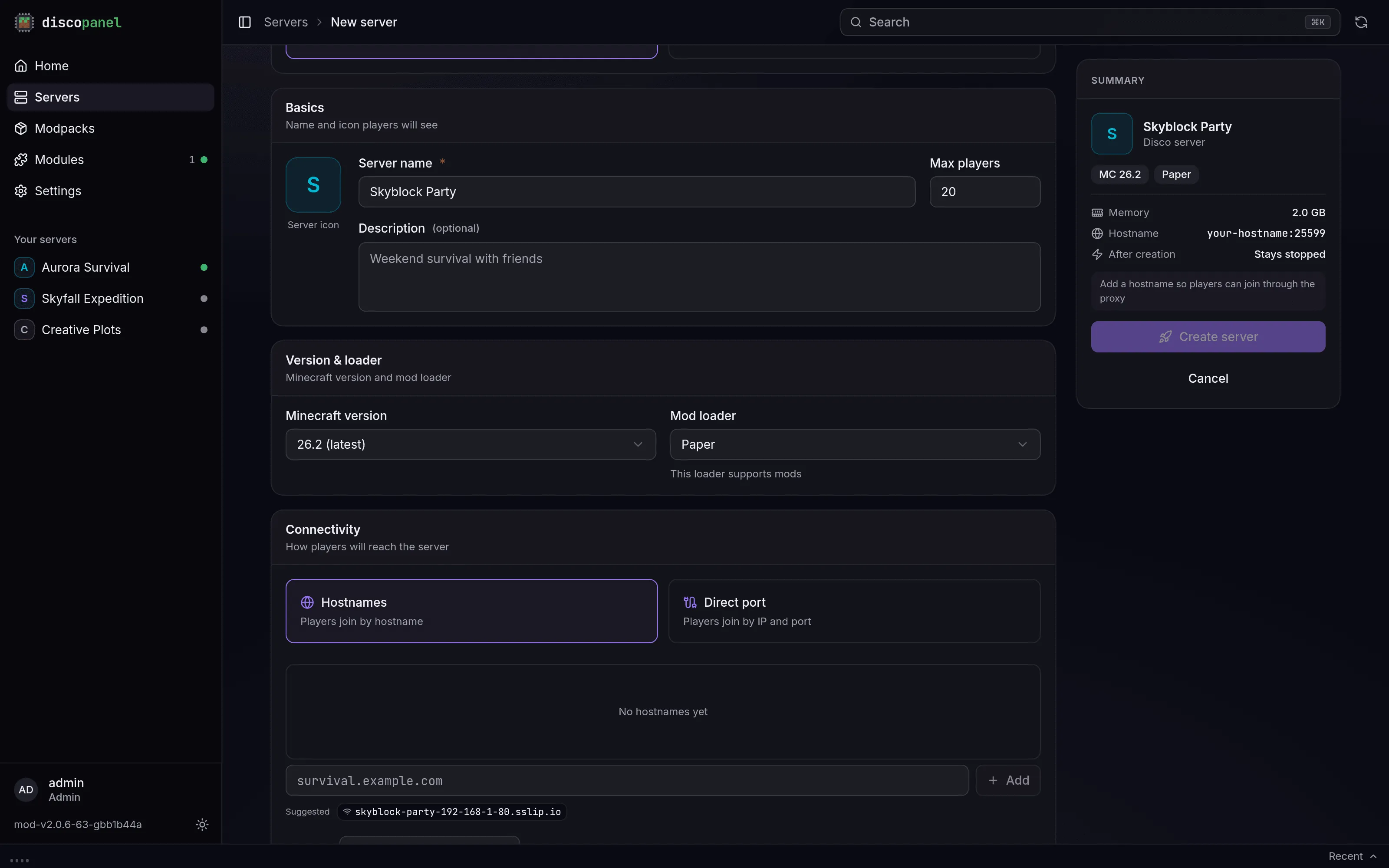
Task: Click the Modpacks box icon in the sidebar
Action: coord(21,128)
